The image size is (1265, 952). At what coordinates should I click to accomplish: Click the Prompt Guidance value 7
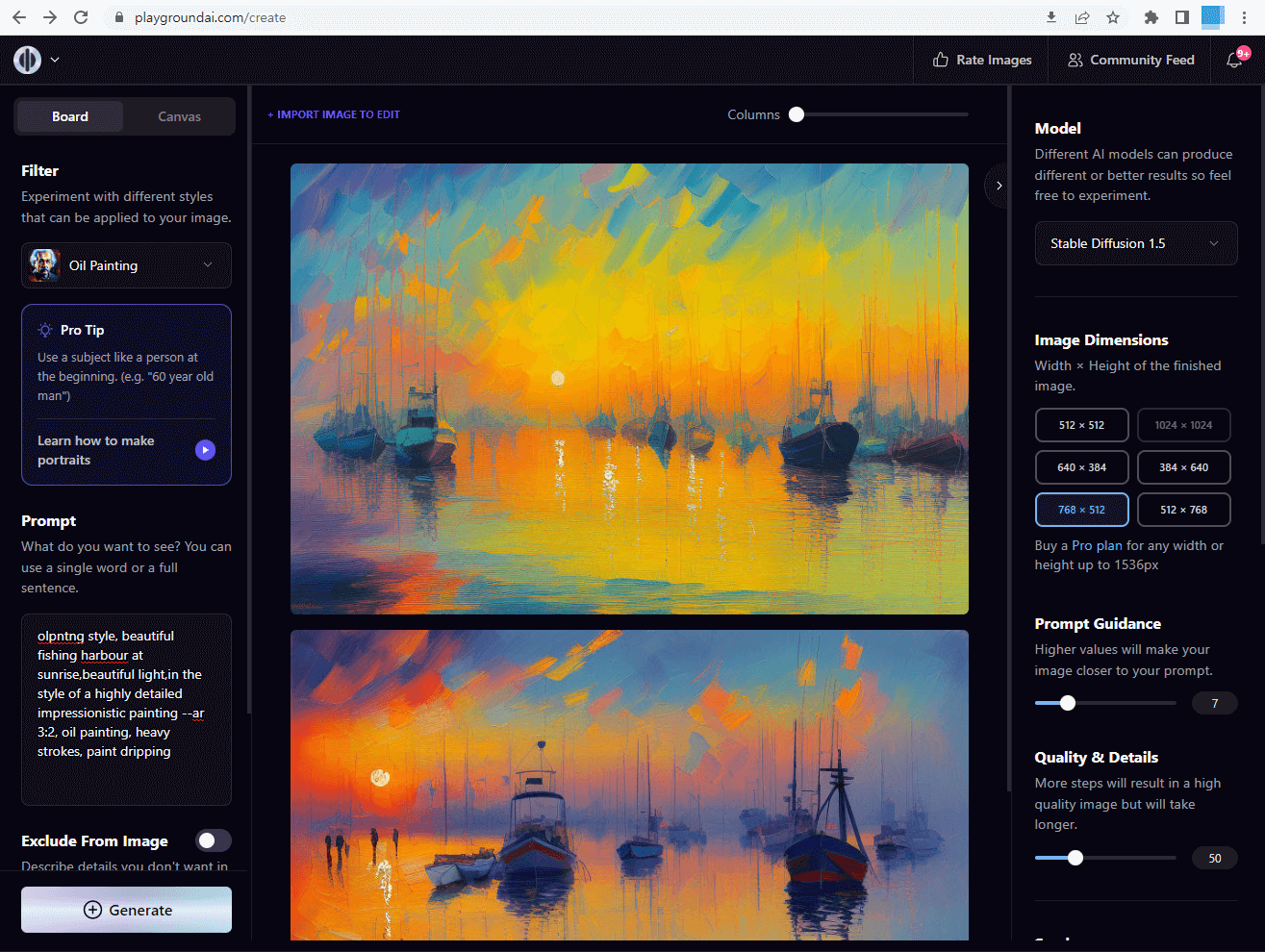[x=1215, y=703]
